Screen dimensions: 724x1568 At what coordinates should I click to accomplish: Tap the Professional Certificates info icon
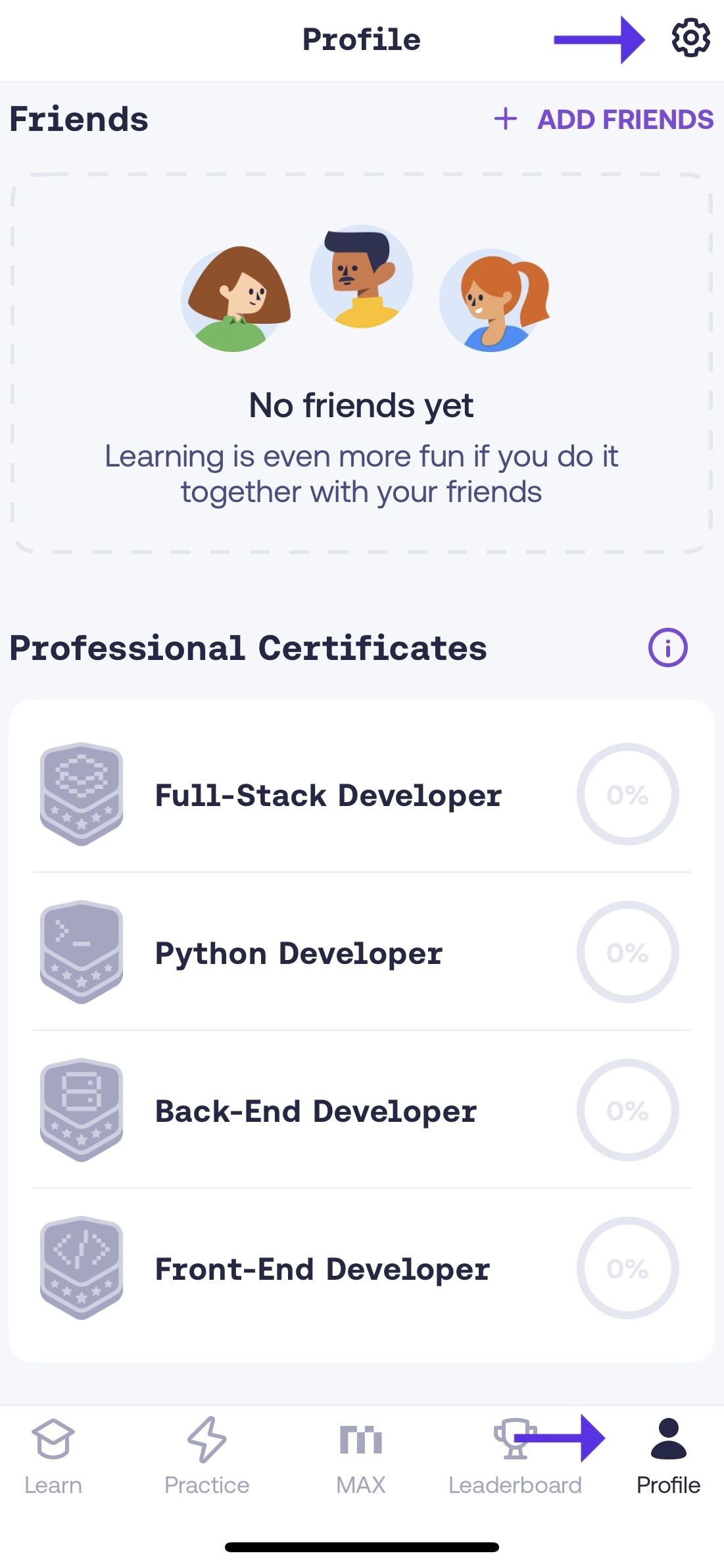point(667,648)
